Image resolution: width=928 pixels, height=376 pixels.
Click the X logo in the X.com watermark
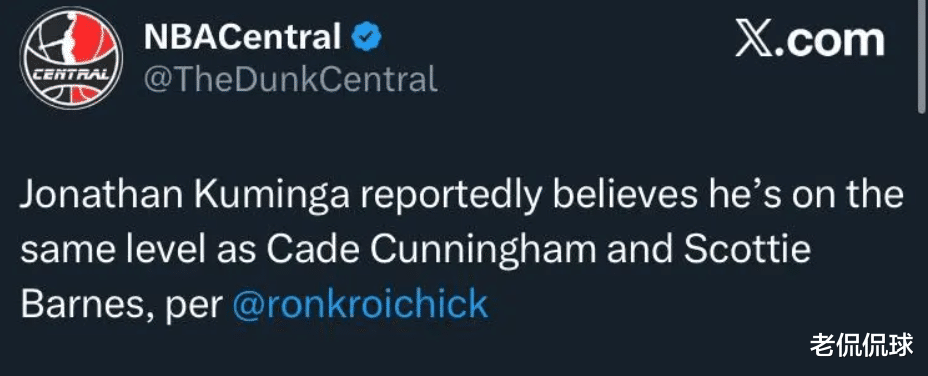(x=754, y=39)
